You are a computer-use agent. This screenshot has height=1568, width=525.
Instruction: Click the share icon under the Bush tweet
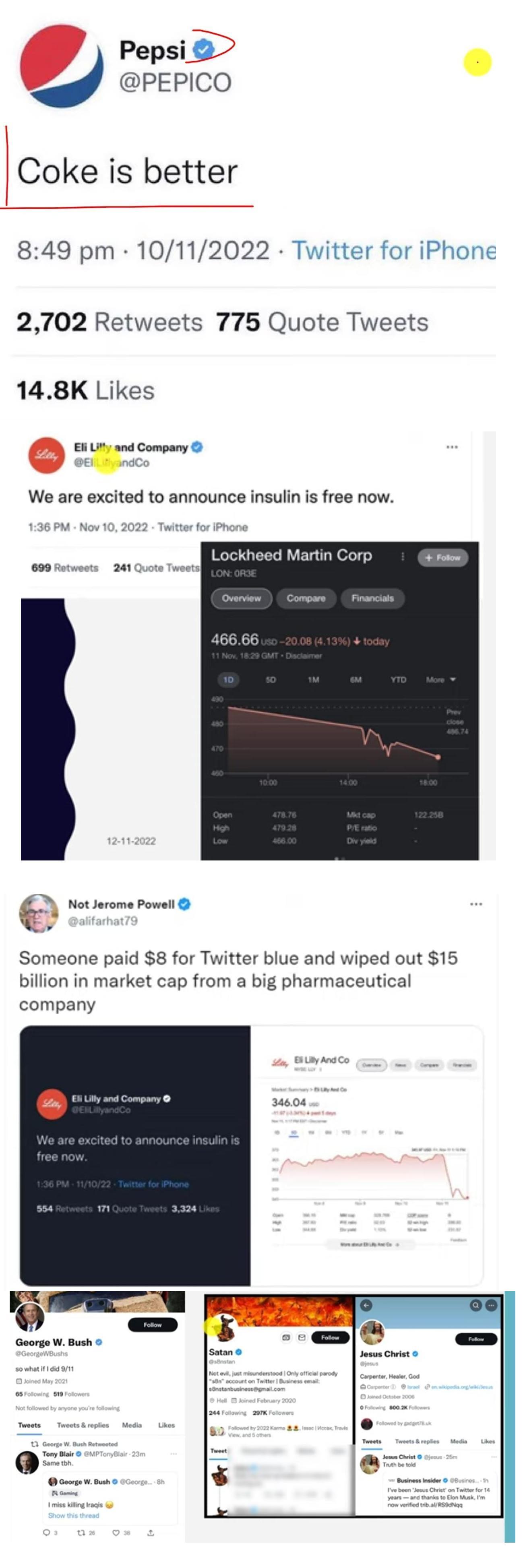[151, 1533]
